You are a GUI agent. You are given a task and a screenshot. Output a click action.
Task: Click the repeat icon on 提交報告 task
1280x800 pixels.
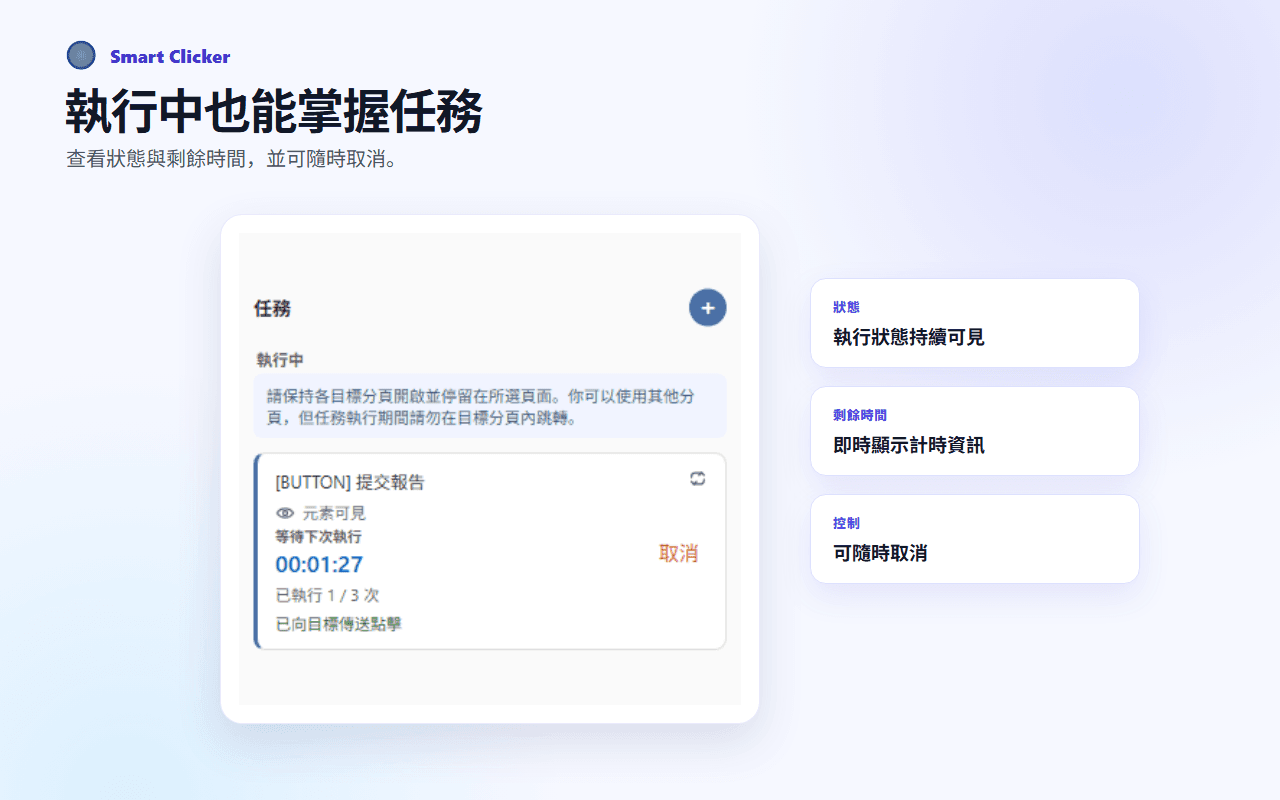pyautogui.click(x=698, y=479)
